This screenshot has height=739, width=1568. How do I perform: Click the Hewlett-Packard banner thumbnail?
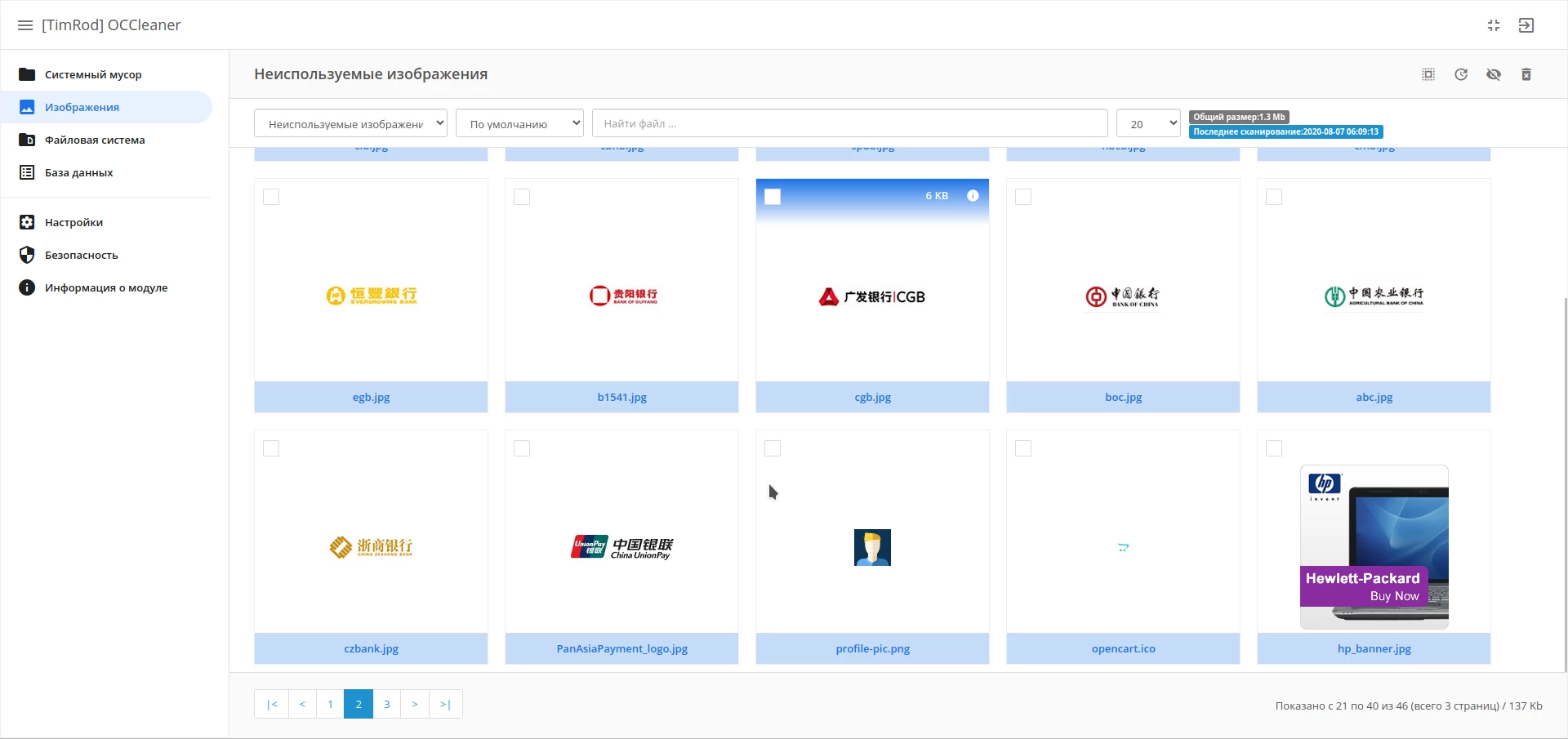1374,547
